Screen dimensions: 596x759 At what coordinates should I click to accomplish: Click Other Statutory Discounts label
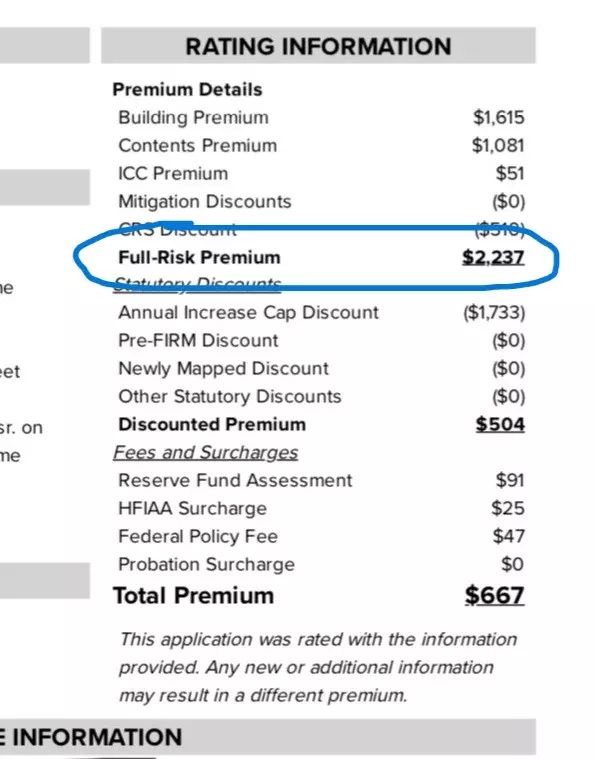pyautogui.click(x=230, y=396)
